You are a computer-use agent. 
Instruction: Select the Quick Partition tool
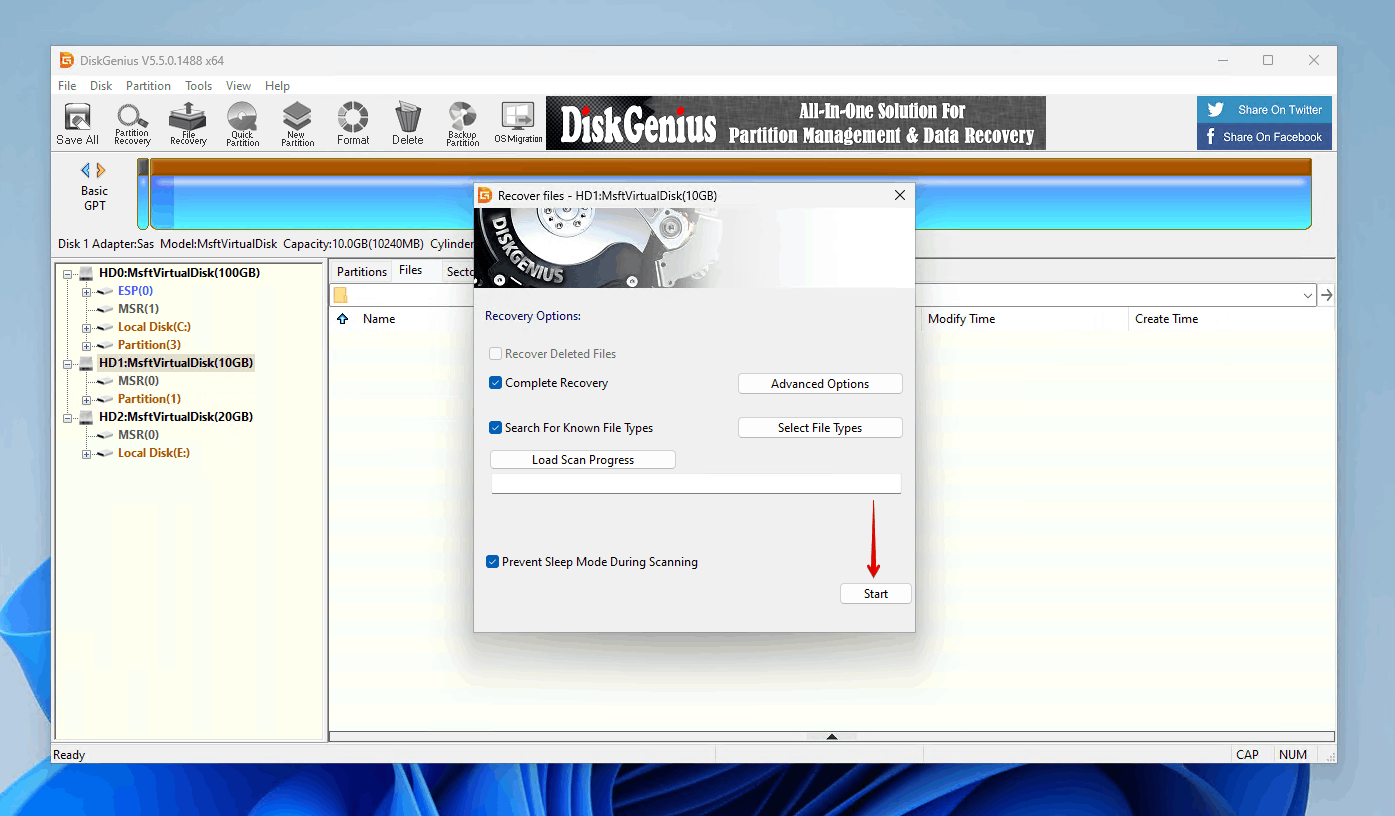click(242, 124)
